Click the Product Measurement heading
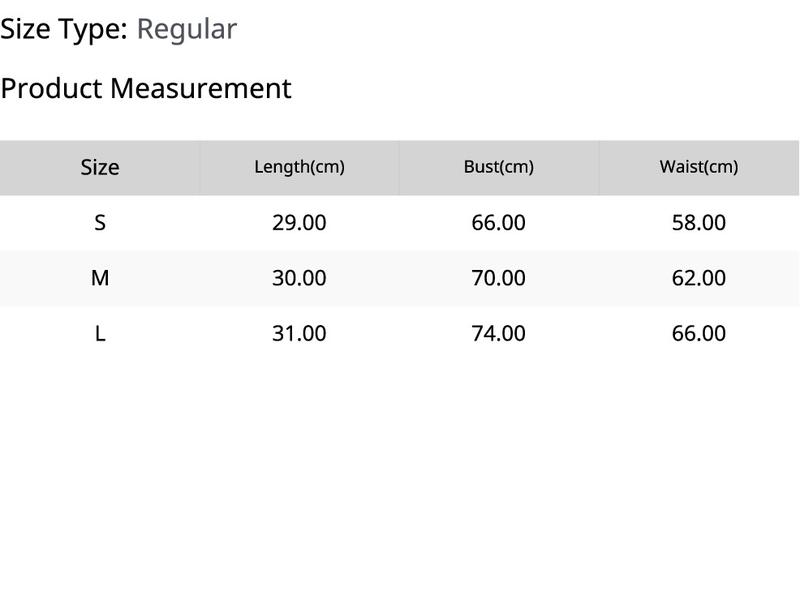This screenshot has height=608, width=800. [146, 88]
